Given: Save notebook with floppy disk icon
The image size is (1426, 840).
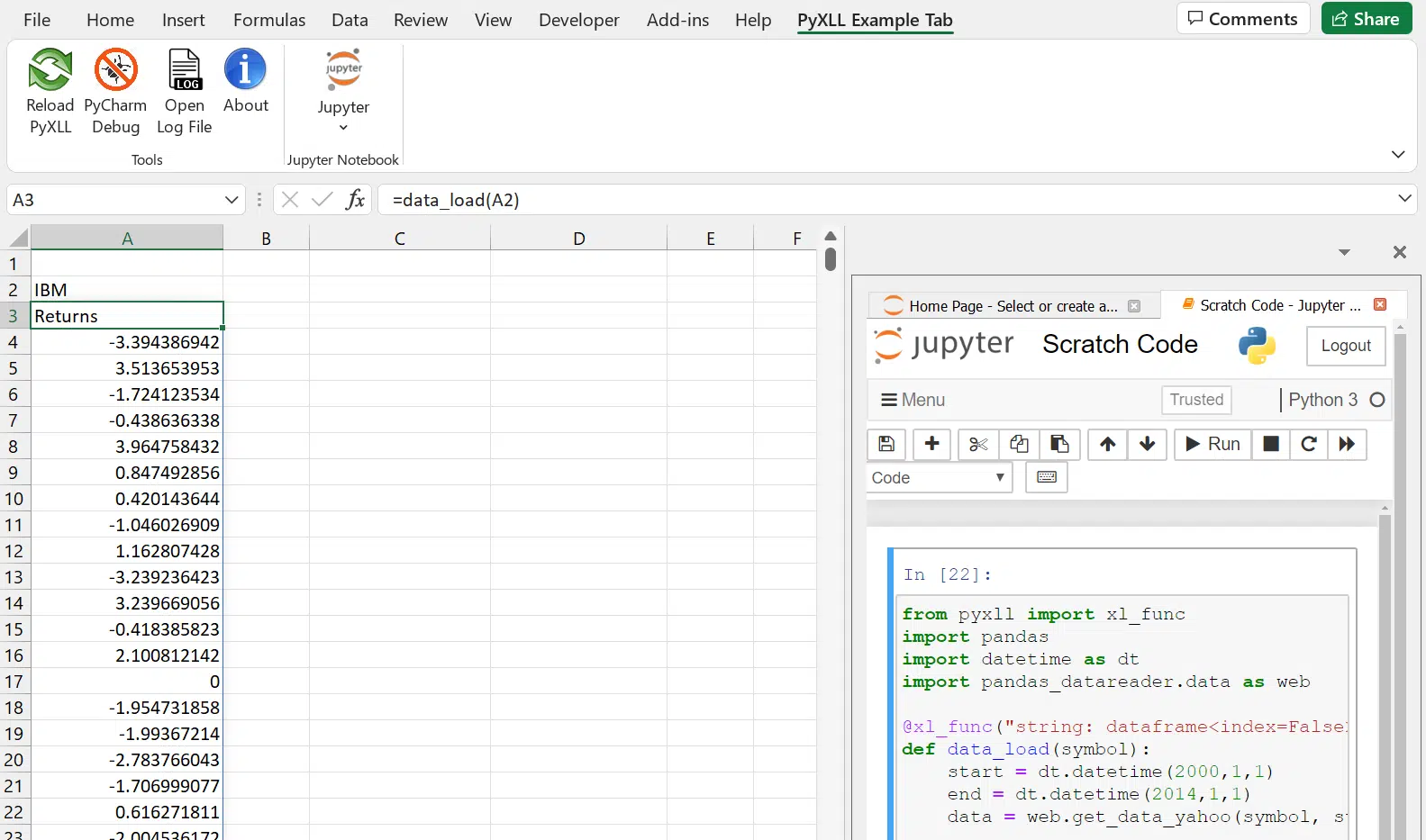Looking at the screenshot, I should 886,444.
